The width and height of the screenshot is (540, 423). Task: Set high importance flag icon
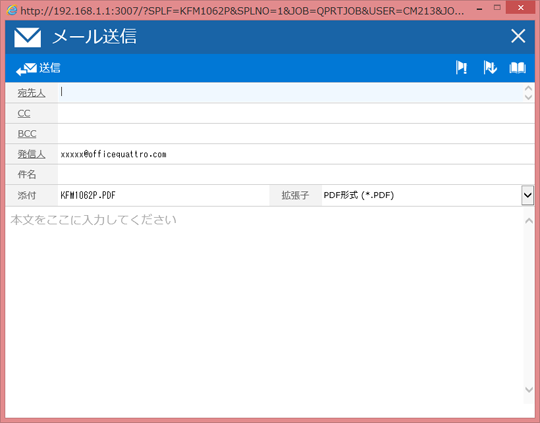[461, 68]
